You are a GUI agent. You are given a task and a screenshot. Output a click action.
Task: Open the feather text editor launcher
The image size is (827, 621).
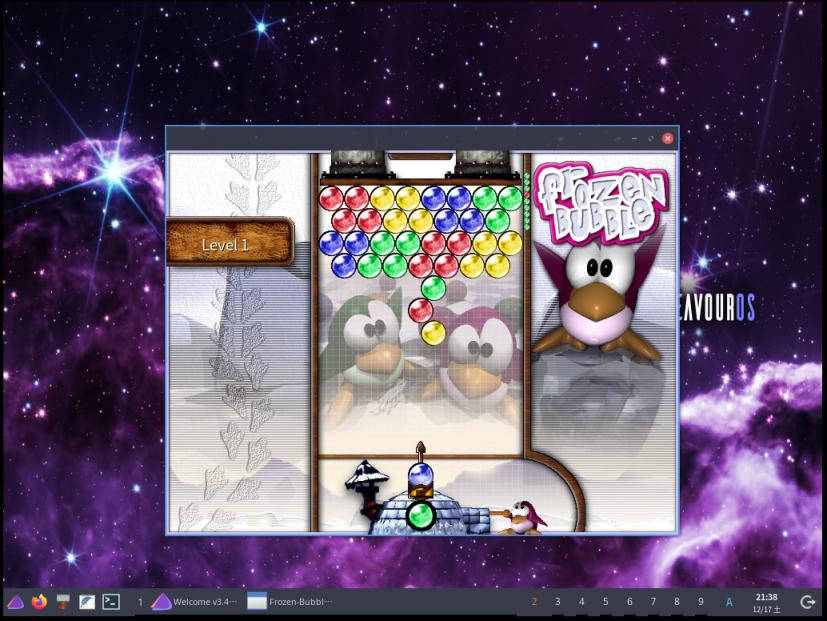coord(87,601)
